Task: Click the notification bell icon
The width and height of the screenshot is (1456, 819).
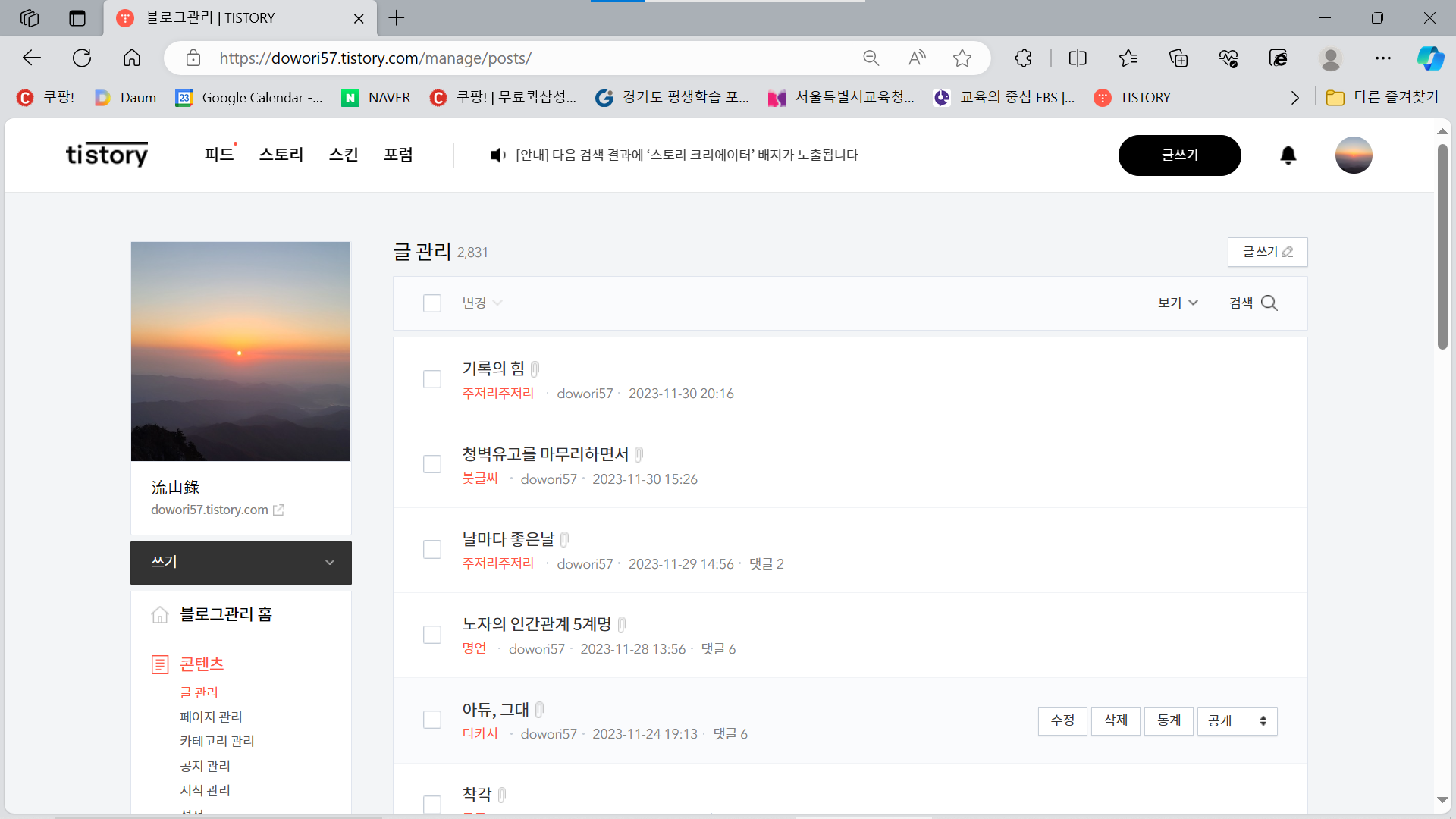Action: 1288,155
